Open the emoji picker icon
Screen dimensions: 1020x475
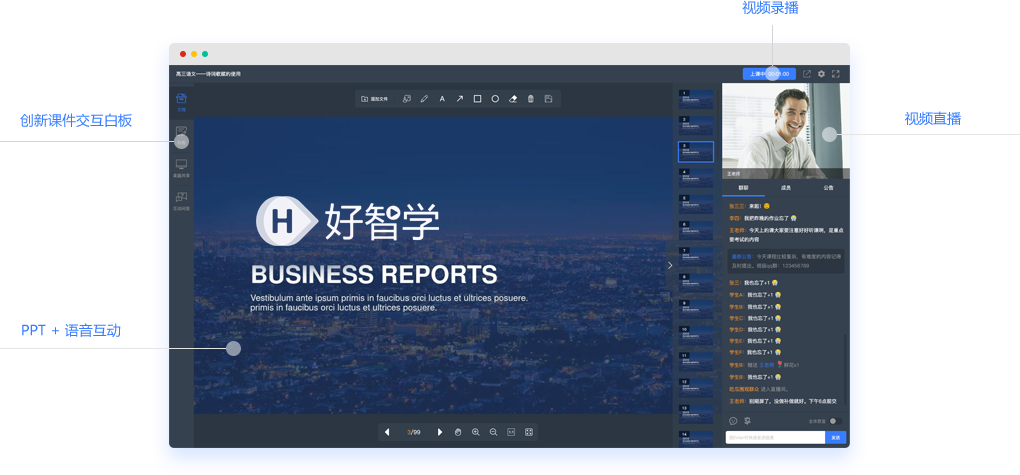click(733, 421)
